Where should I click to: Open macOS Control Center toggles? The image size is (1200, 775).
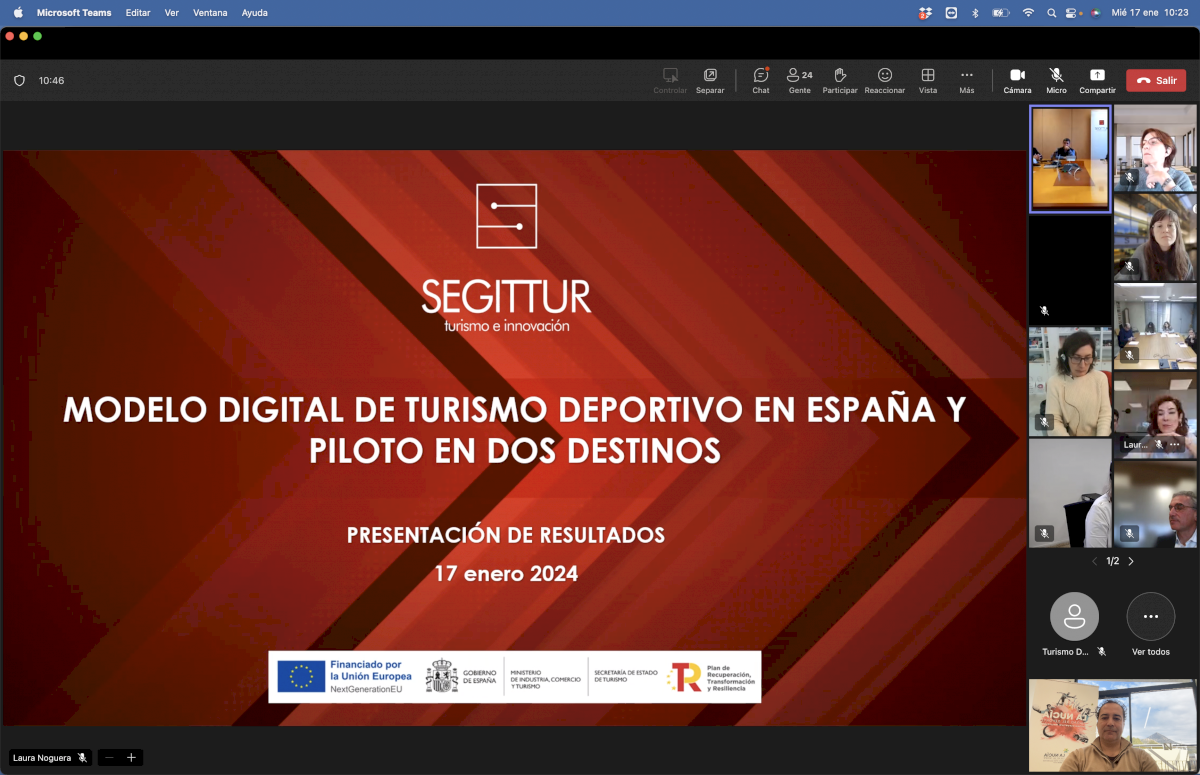coord(1073,13)
